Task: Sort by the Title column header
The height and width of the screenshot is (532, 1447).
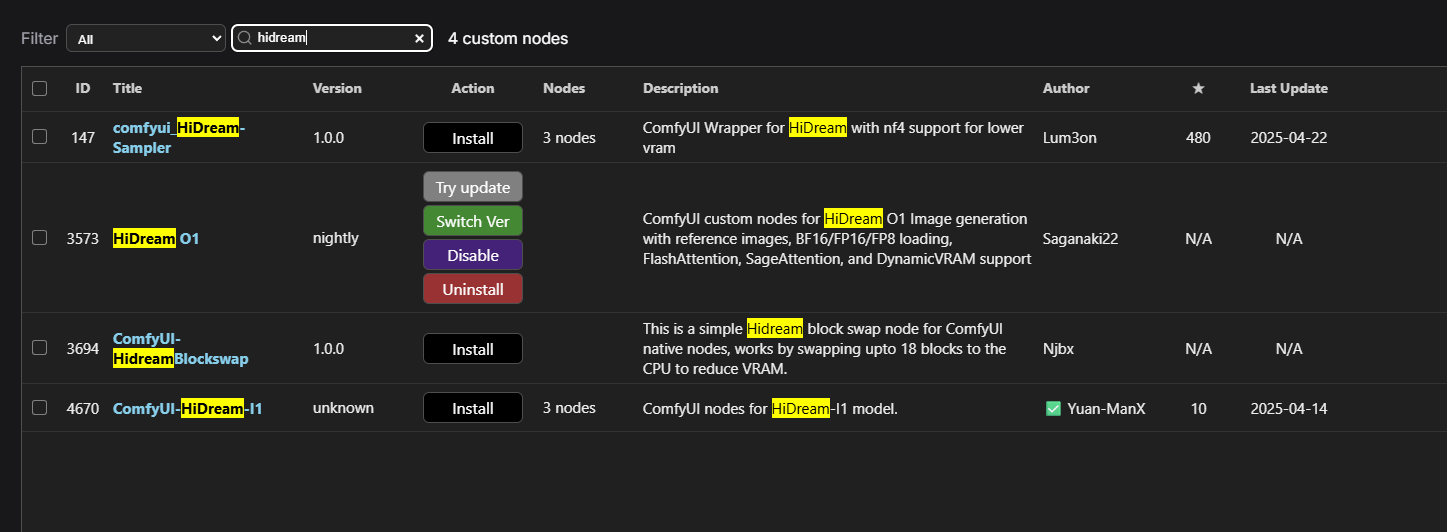Action: pos(128,88)
